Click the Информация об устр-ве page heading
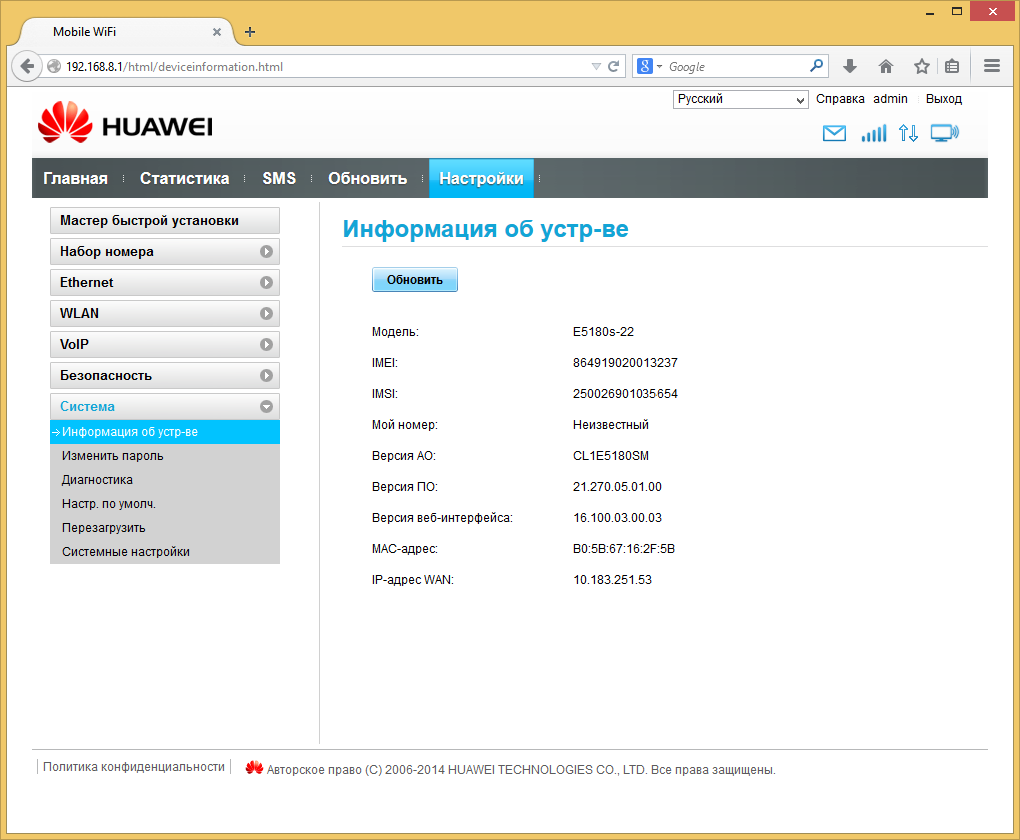Image resolution: width=1020 pixels, height=840 pixels. pos(485,229)
